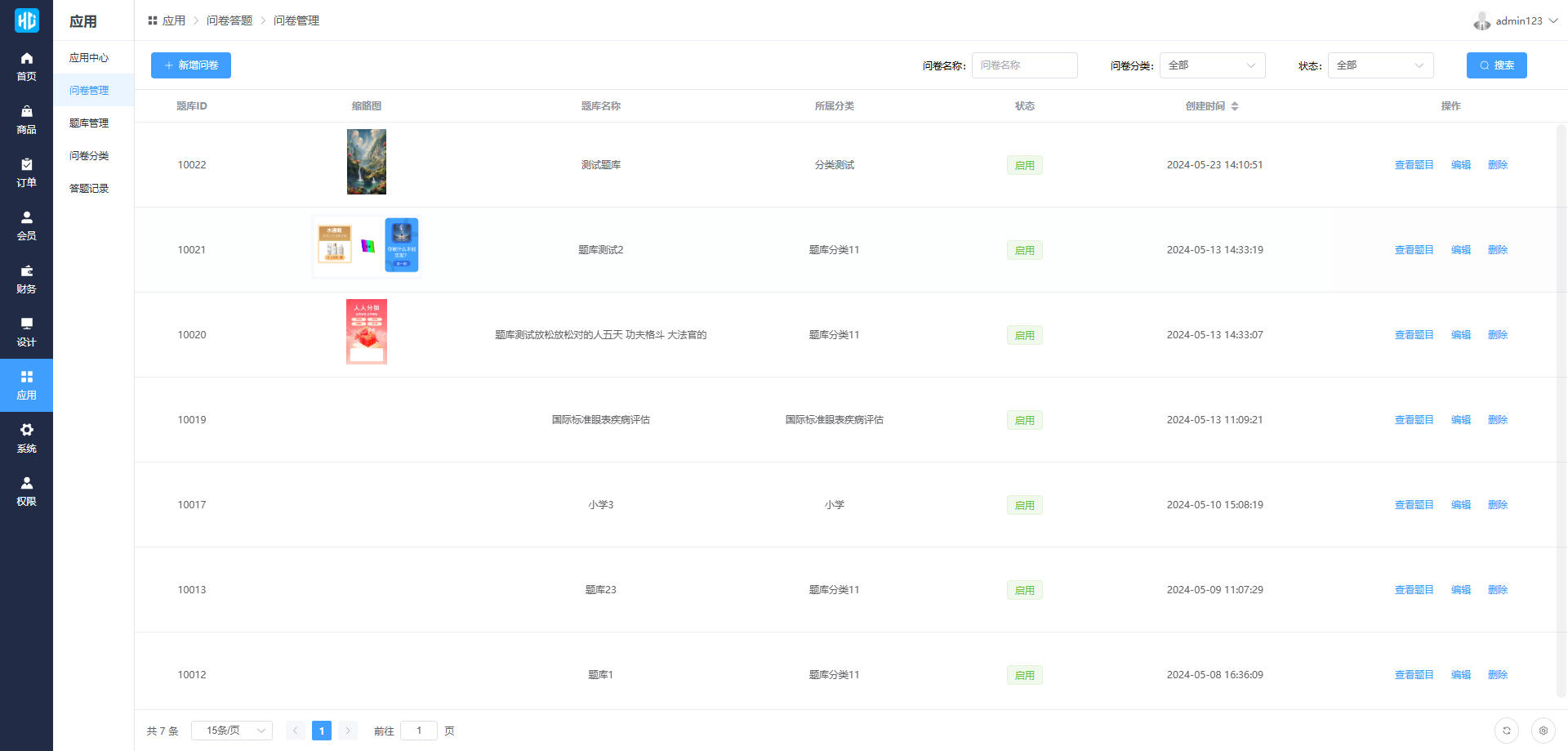This screenshot has width=1568, height=751.
Task: Delete the 题库测试2 row 10021
Action: 1497,250
